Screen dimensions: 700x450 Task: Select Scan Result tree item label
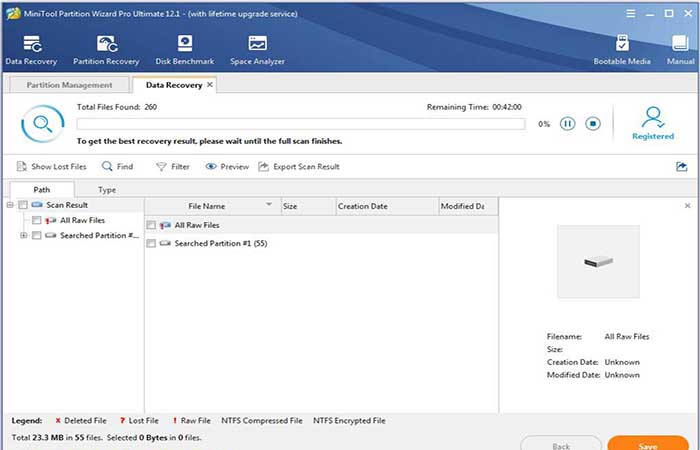click(67, 205)
